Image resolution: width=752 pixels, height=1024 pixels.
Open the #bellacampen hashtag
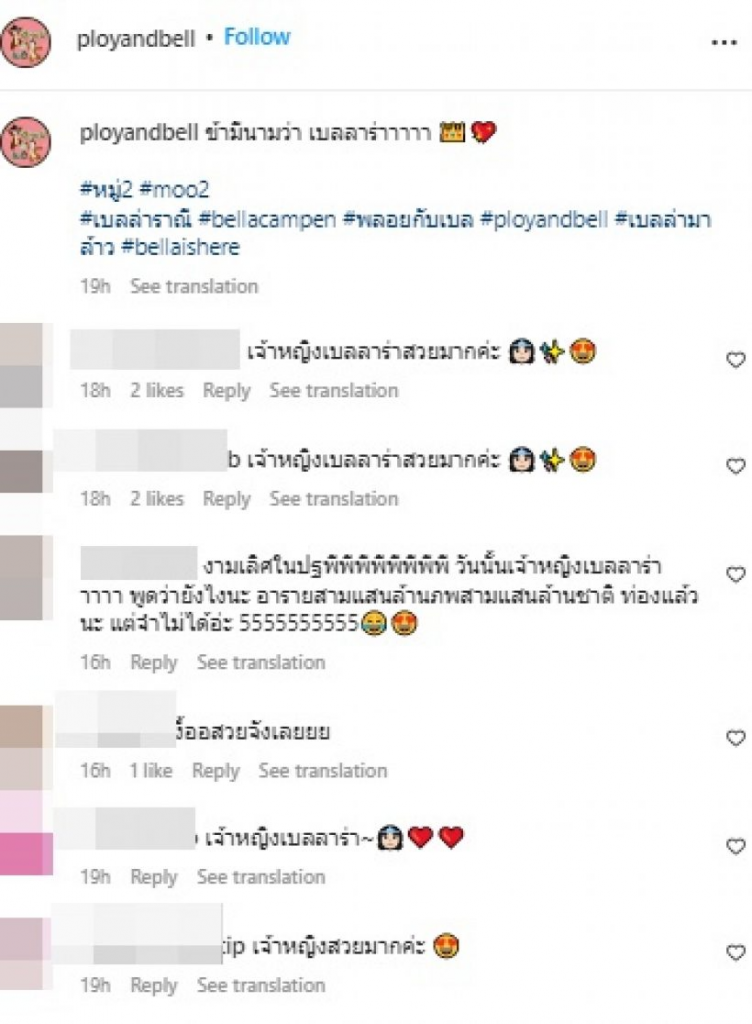(267, 219)
